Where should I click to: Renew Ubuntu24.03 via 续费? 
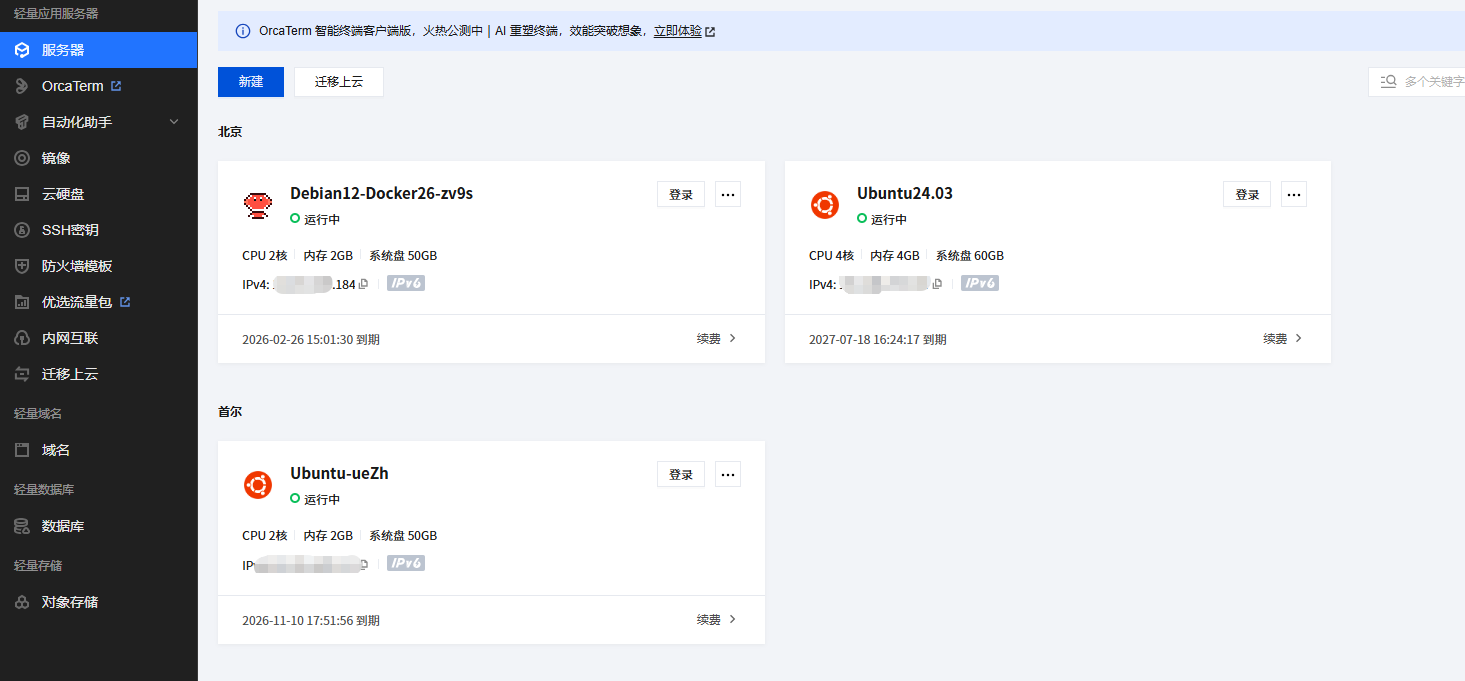1283,339
